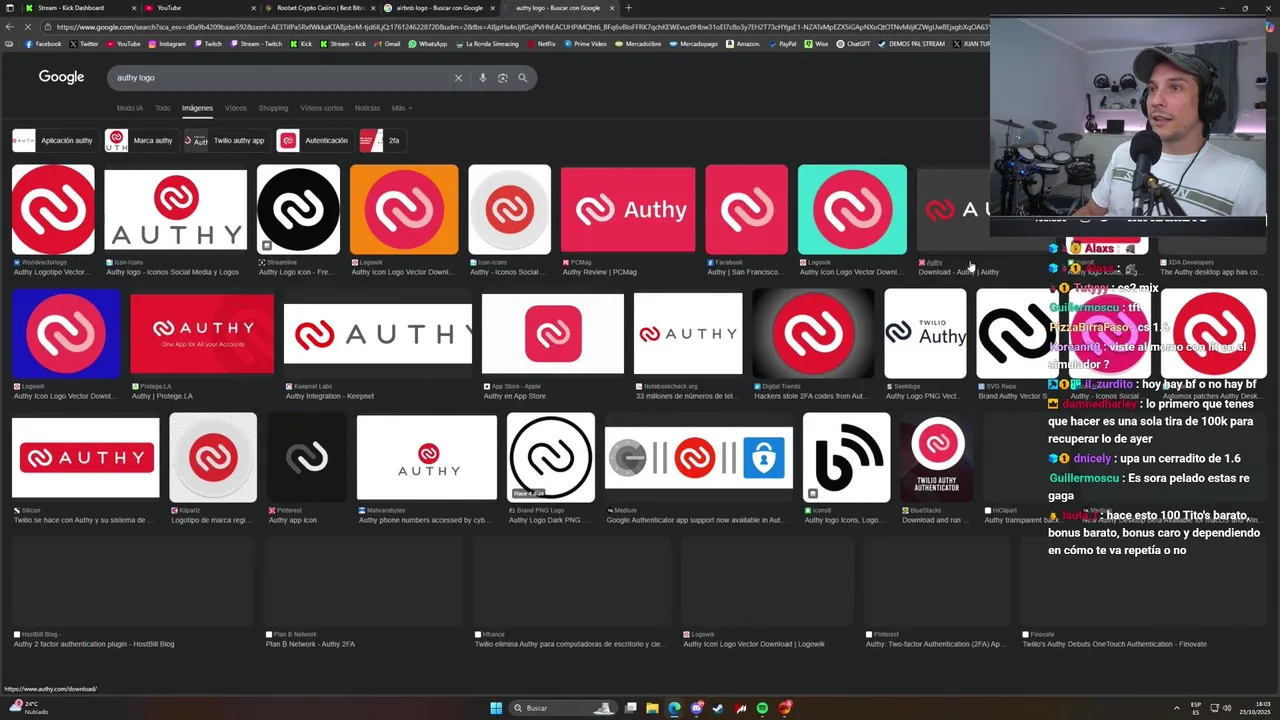
Task: Open Discord from the taskbar
Action: pyautogui.click(x=696, y=708)
